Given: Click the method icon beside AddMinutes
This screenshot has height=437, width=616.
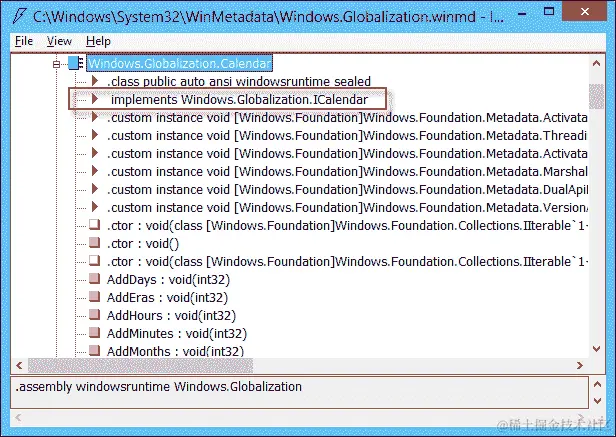Looking at the screenshot, I should pyautogui.click(x=95, y=333).
